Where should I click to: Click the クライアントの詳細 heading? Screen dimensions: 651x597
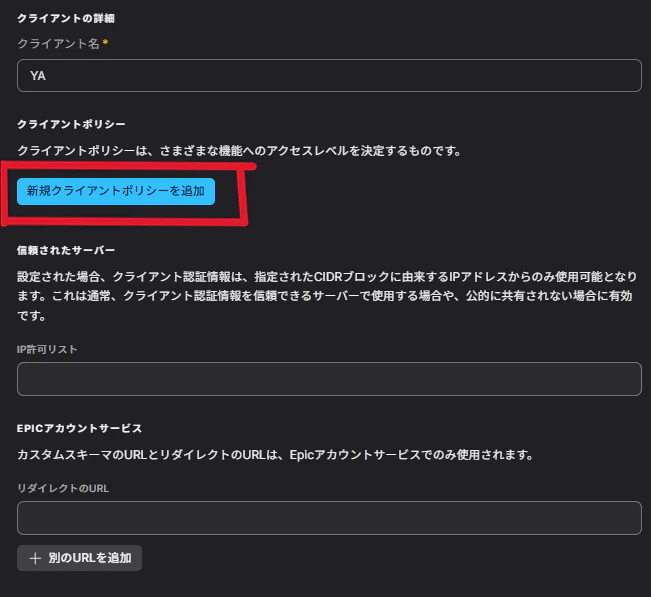tap(66, 18)
